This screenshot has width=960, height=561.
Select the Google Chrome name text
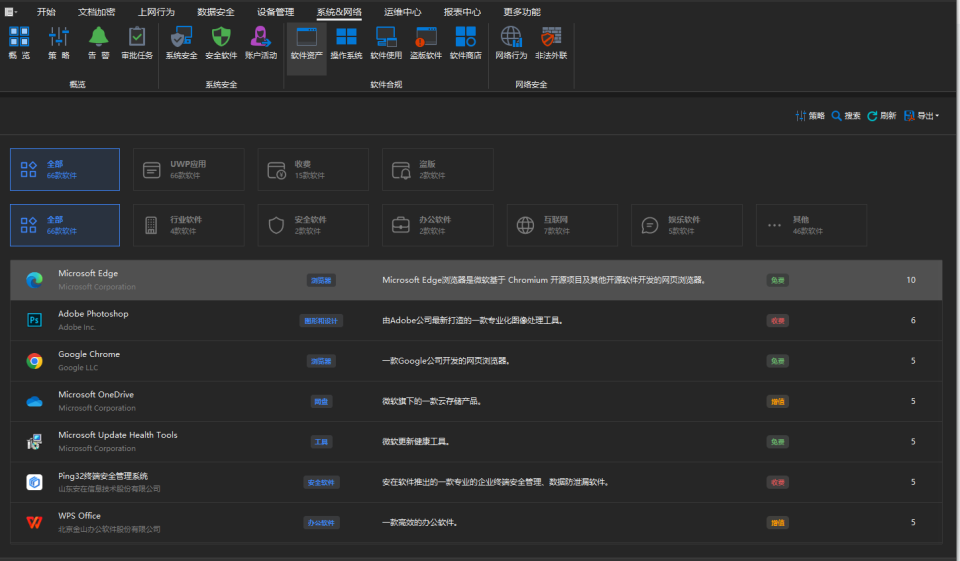[x=89, y=354]
